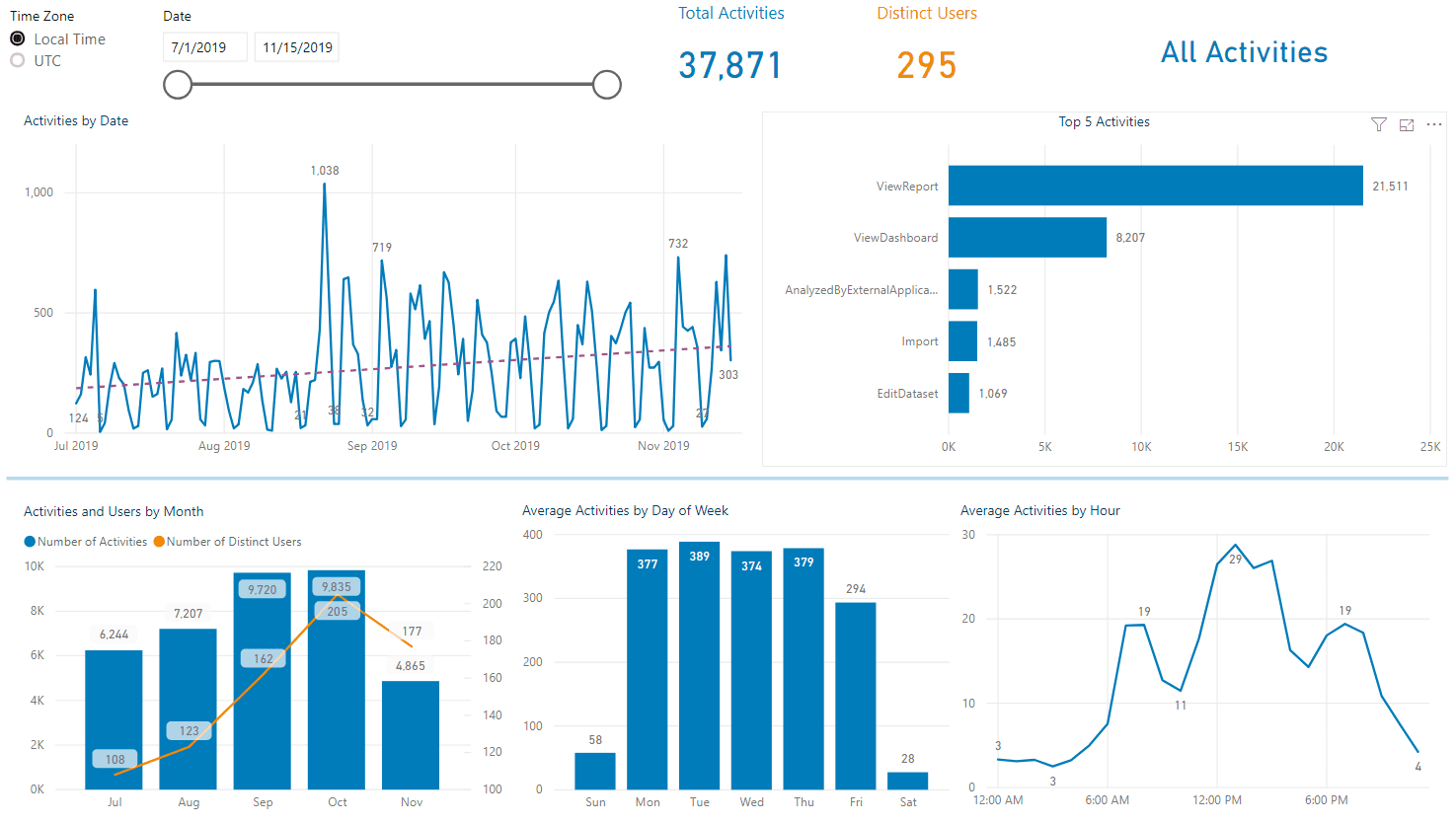Select the ViewDashboard bar in Top 5 Activities
1456x824 pixels.
coord(1027,237)
